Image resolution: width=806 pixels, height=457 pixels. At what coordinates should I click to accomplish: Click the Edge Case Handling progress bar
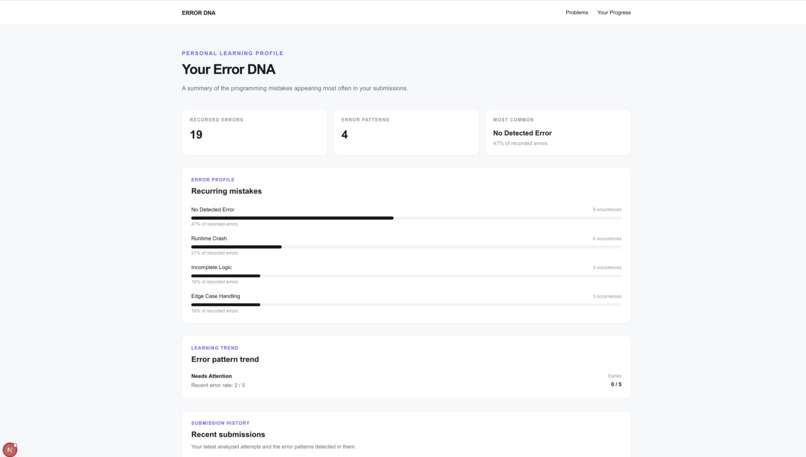(x=406, y=304)
